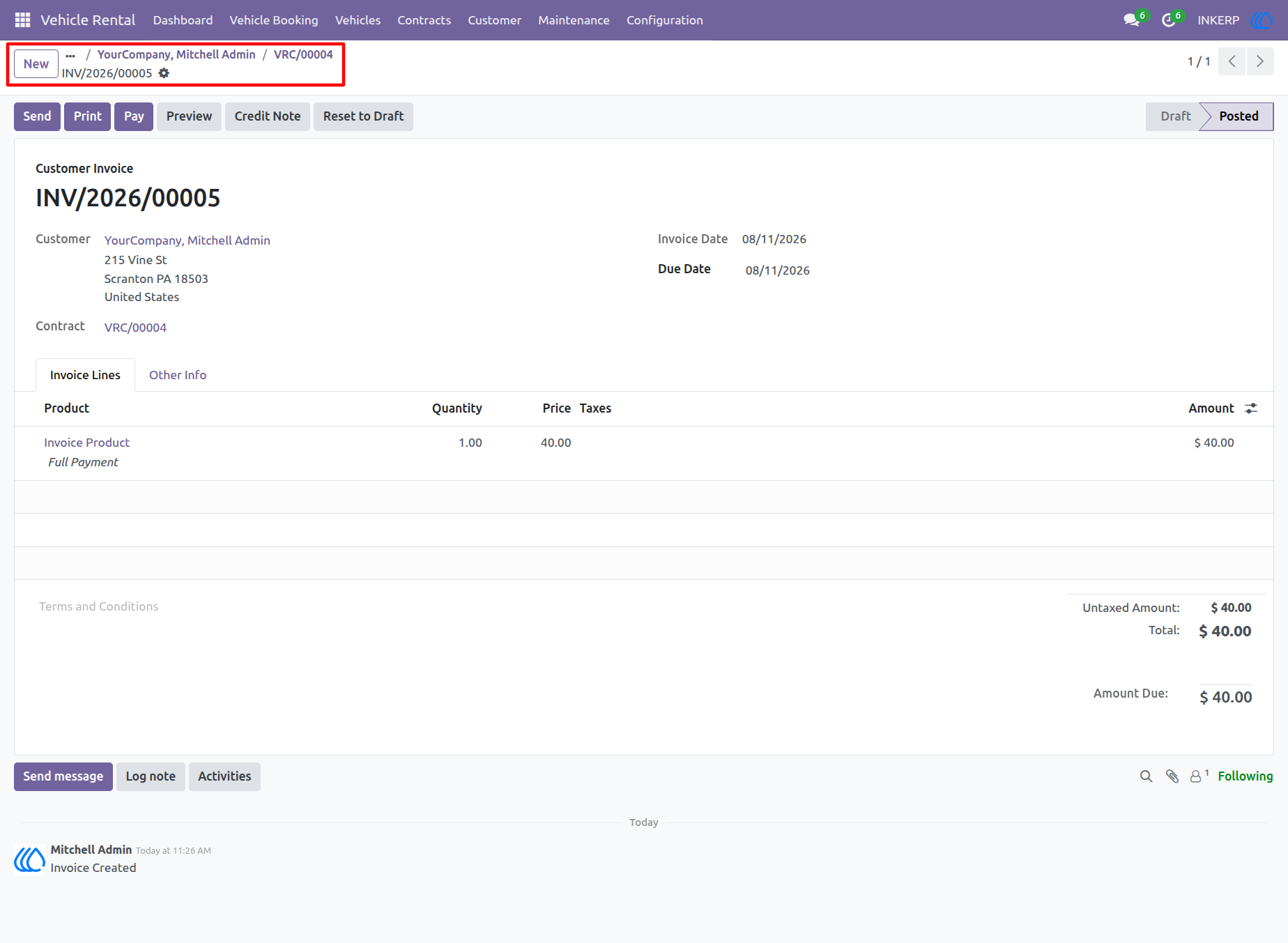
Task: Click the Send message button
Action: tap(63, 776)
